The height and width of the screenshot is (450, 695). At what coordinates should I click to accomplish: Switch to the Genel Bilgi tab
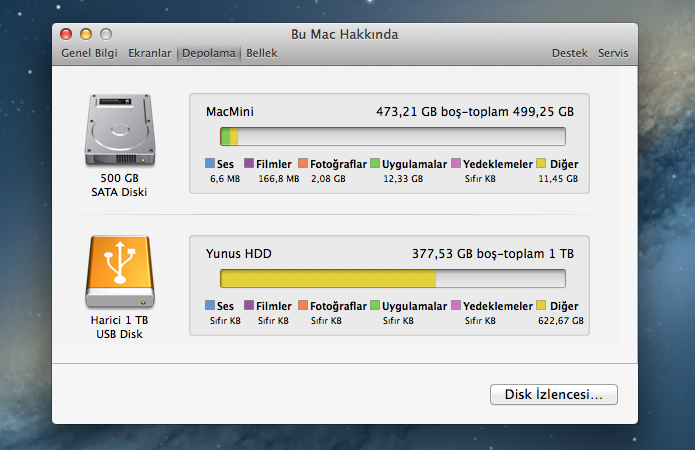[x=89, y=53]
